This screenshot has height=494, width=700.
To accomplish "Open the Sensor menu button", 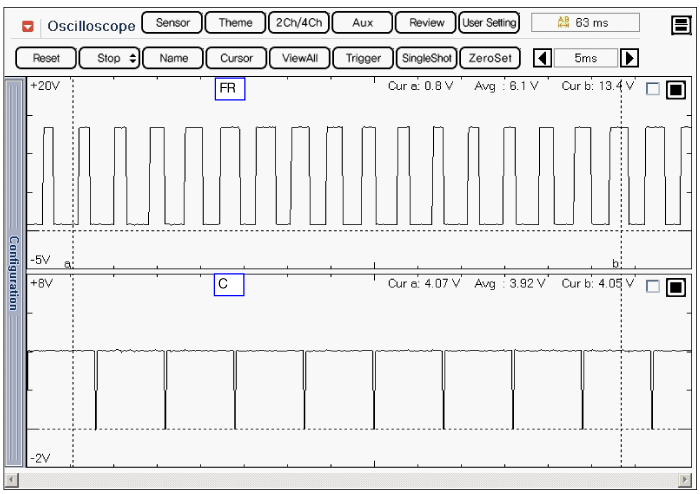I will pyautogui.click(x=172, y=22).
